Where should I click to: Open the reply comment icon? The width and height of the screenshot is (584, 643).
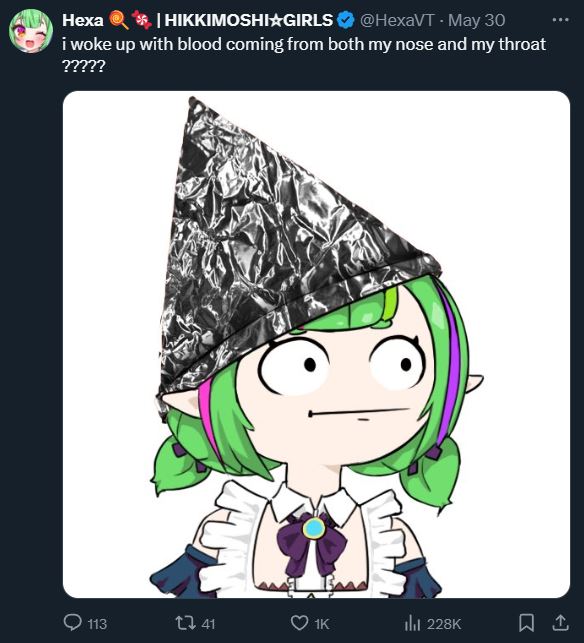73,623
